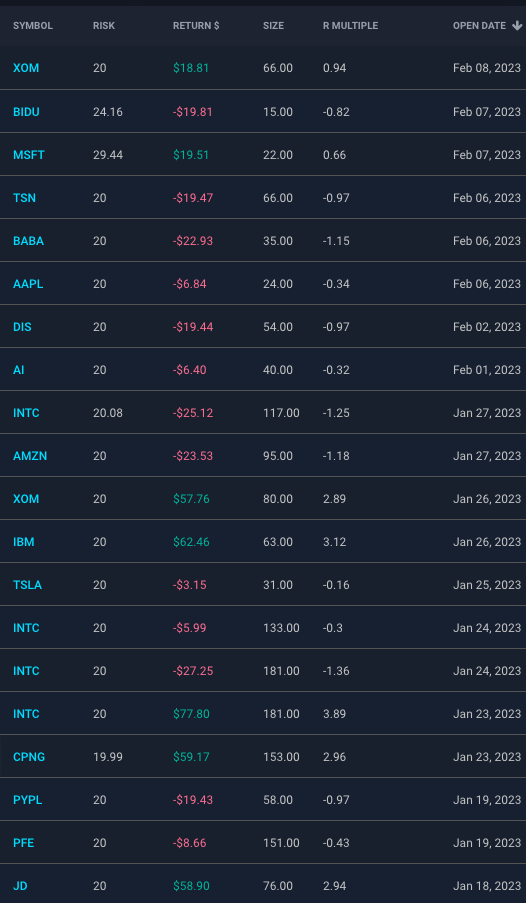Image resolution: width=526 pixels, height=903 pixels.
Task: Select the -1.36 R multiple value
Action: pos(336,671)
